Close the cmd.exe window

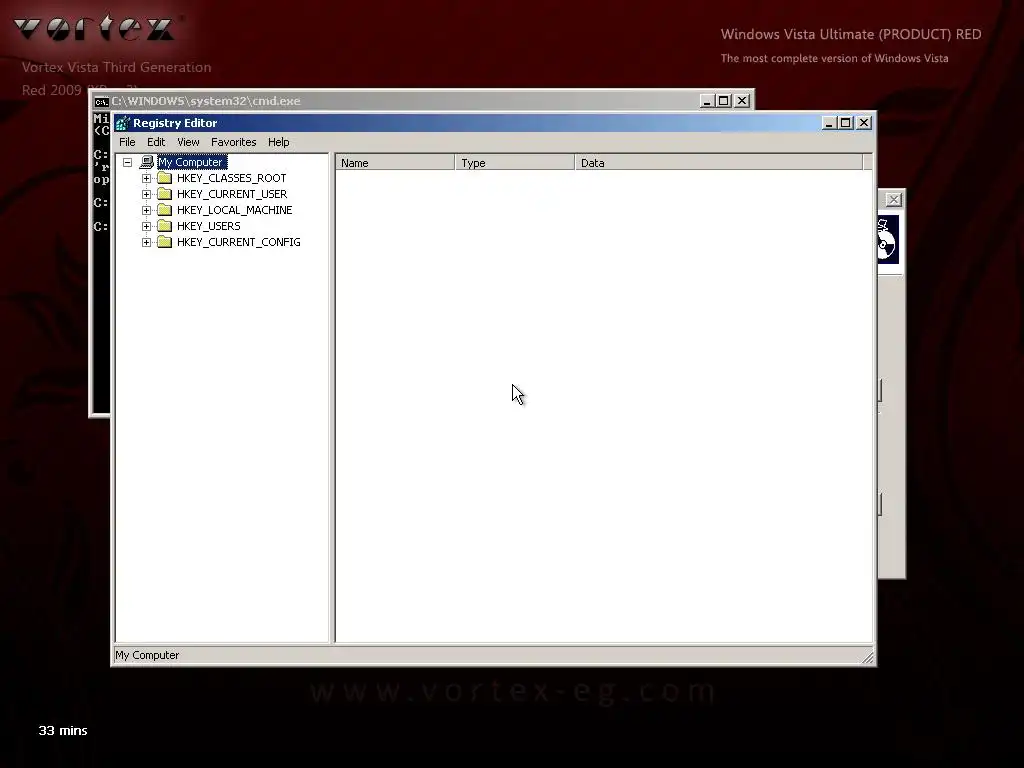[742, 101]
